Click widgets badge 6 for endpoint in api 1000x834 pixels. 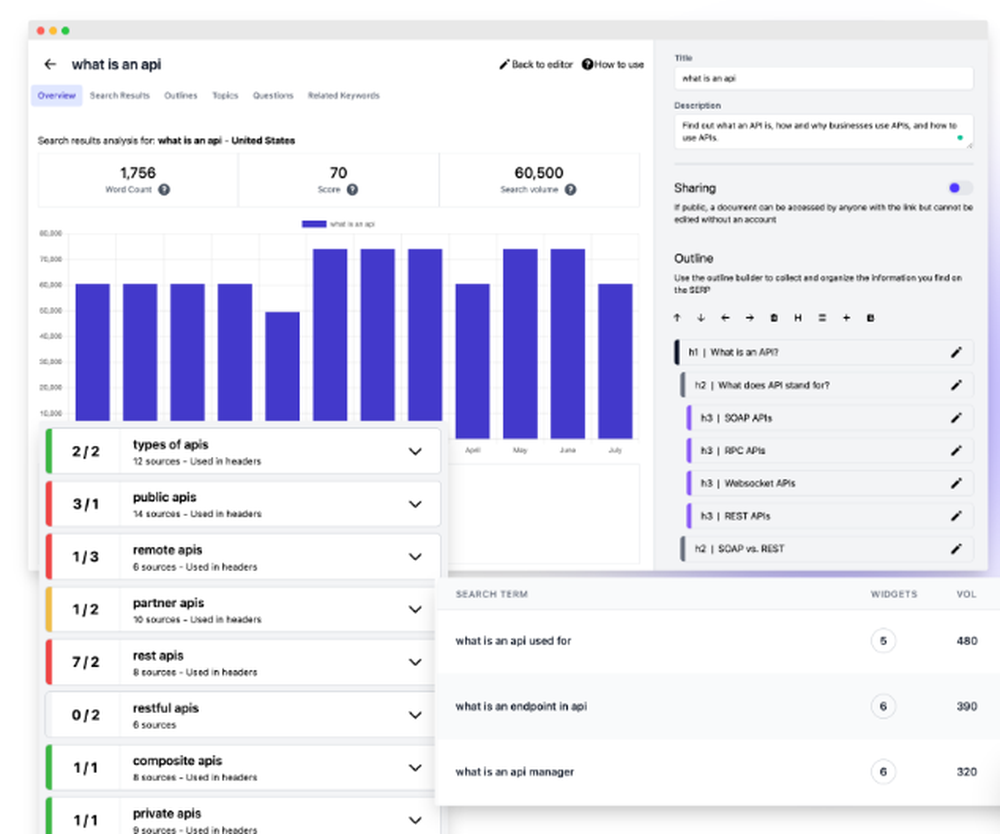click(883, 706)
